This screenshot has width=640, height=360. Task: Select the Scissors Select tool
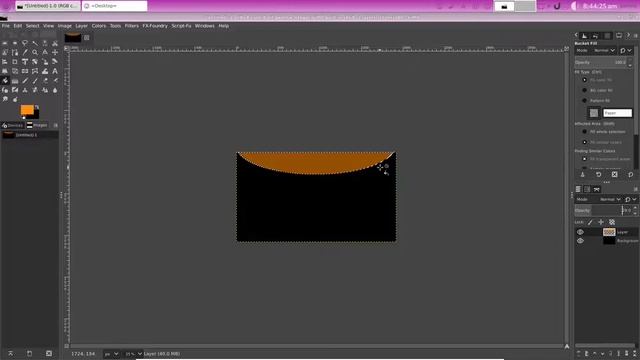pyautogui.click(x=55, y=43)
